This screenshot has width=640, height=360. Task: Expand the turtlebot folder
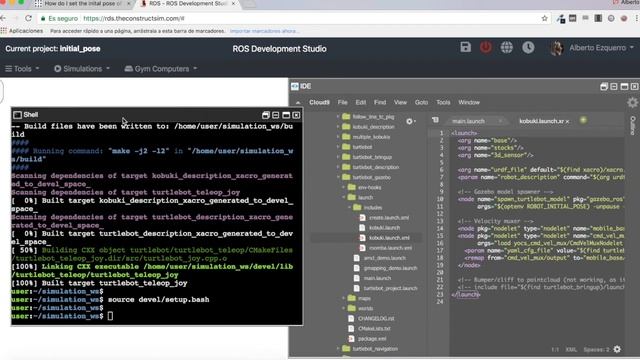(338, 147)
